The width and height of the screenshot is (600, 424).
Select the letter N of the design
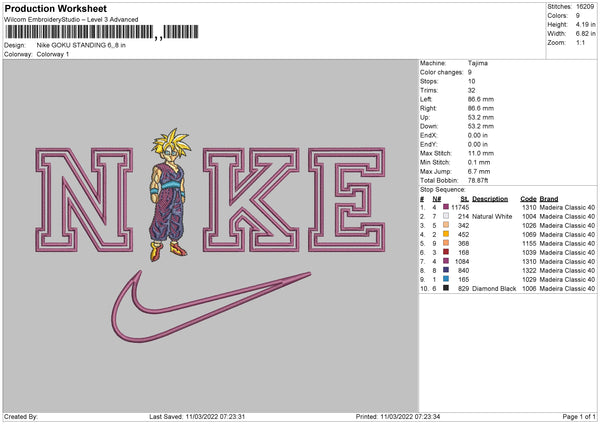click(x=84, y=200)
